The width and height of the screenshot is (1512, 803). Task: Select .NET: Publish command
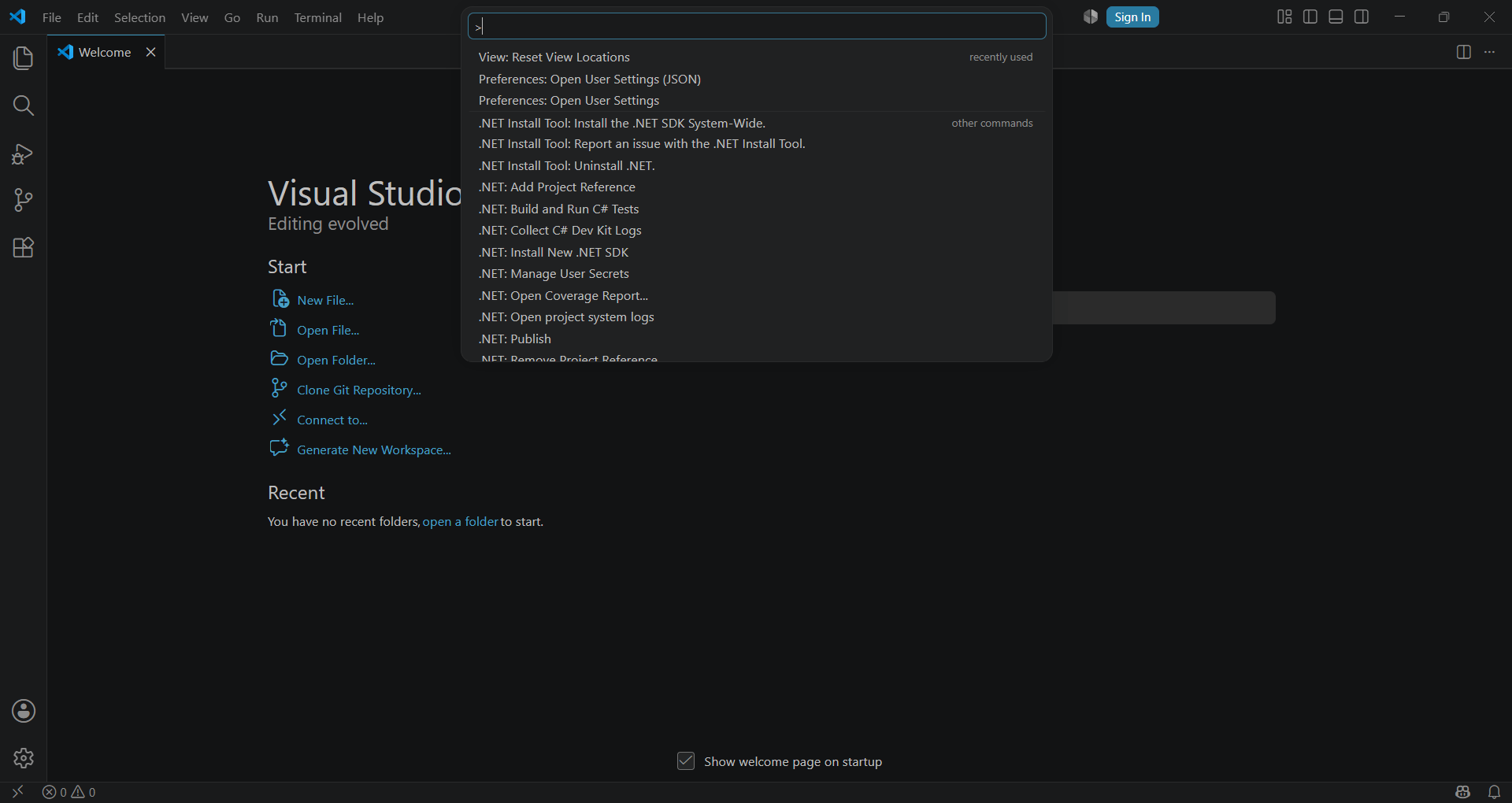(x=756, y=339)
